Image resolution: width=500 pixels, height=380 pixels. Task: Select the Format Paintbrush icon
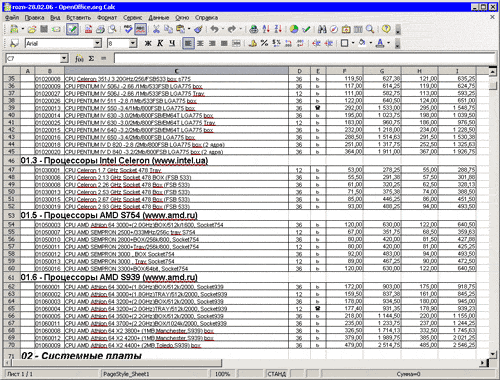199,29
